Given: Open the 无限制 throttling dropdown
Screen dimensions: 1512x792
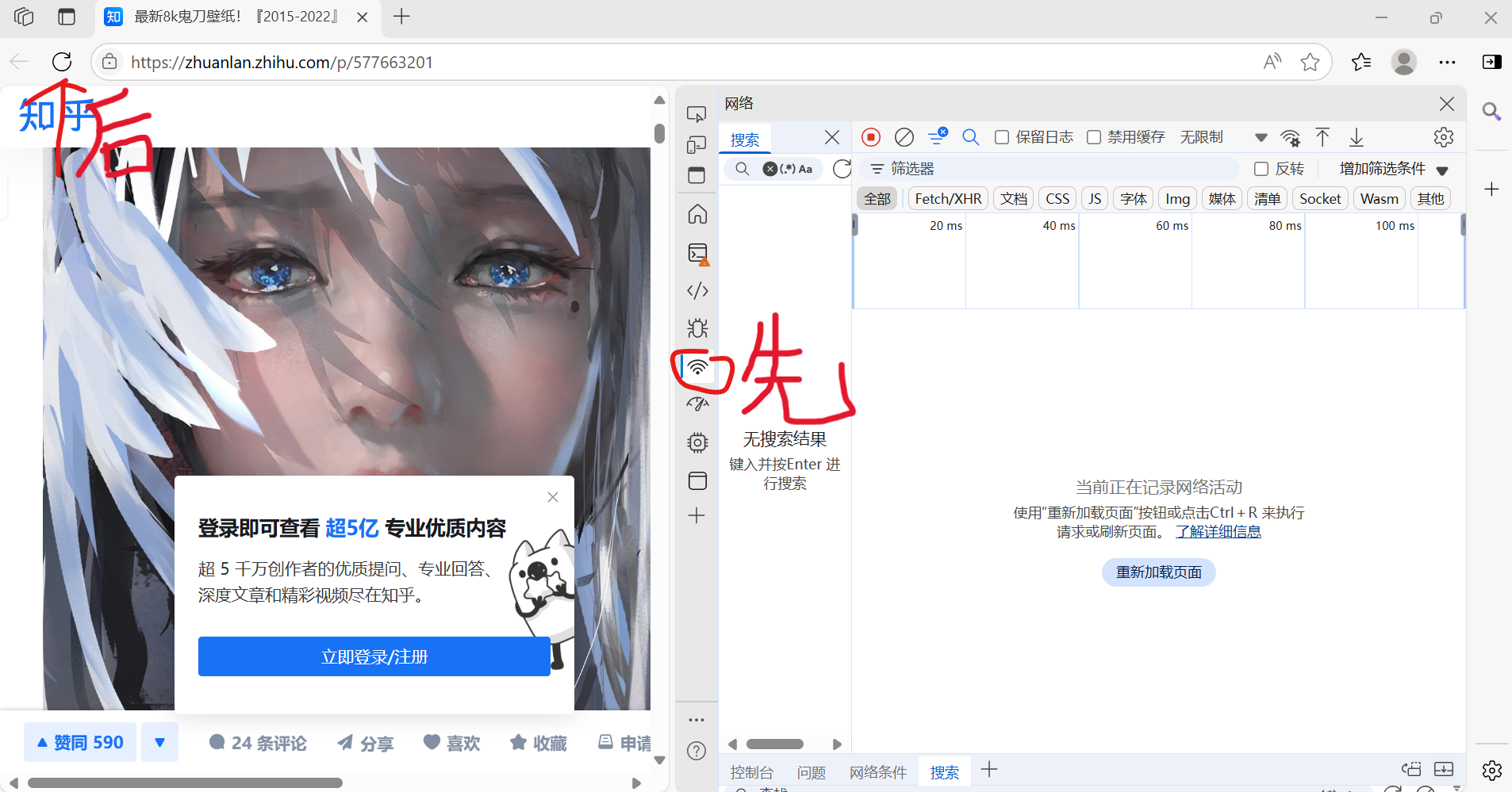Looking at the screenshot, I should click(1223, 137).
